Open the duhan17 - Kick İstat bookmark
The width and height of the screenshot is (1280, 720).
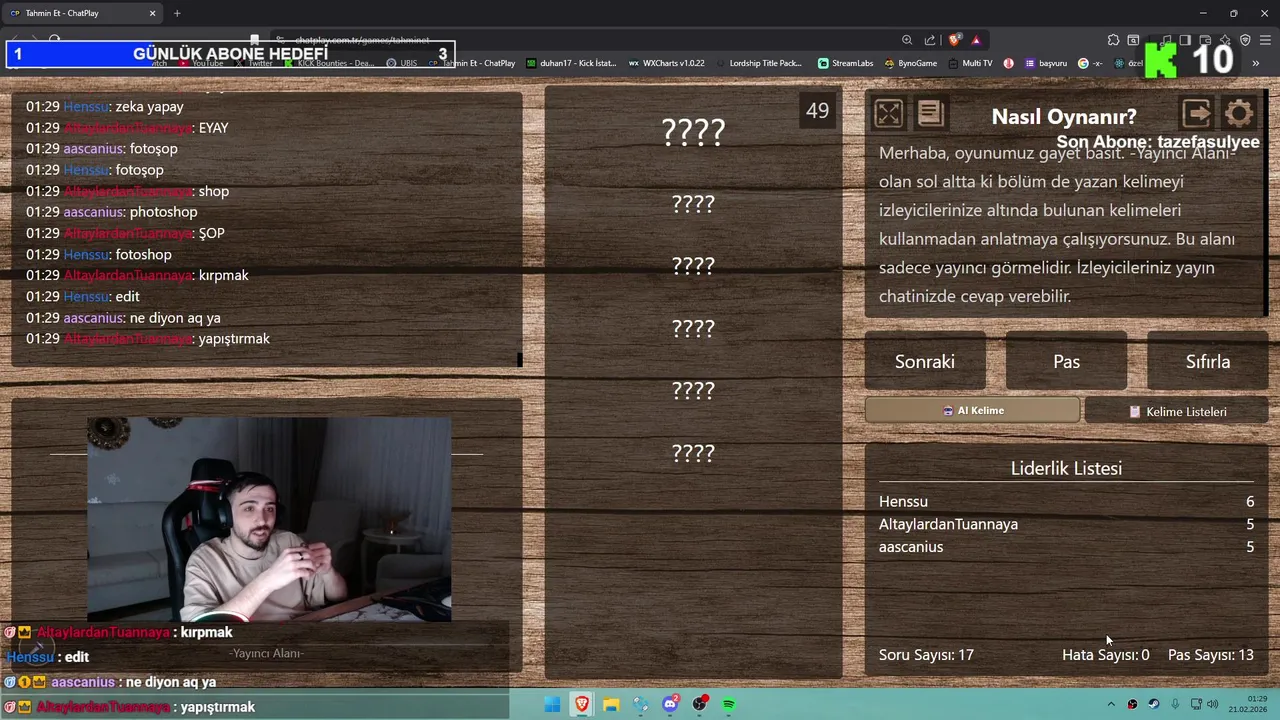point(571,63)
